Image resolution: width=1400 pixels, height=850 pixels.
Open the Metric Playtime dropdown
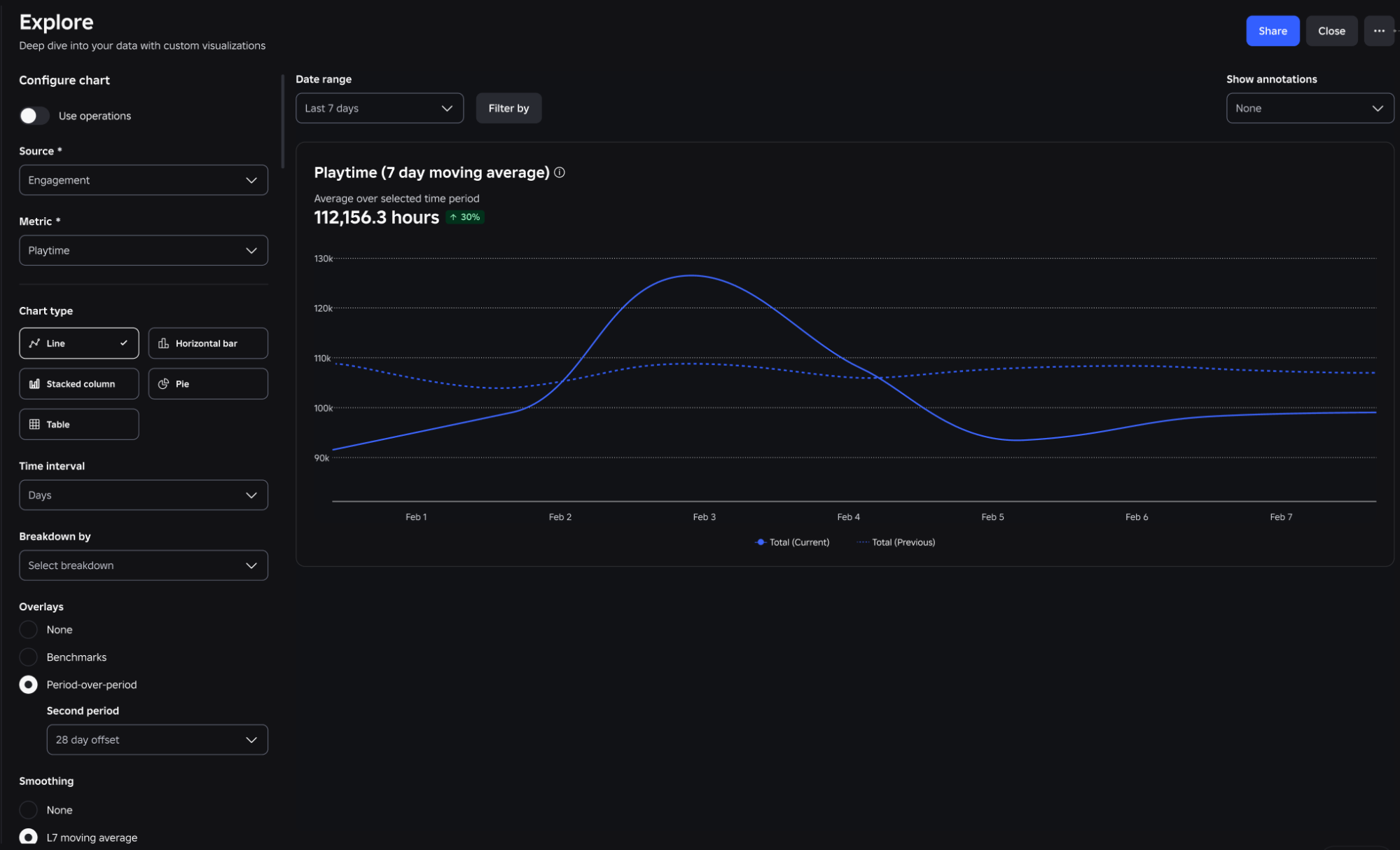pyautogui.click(x=144, y=250)
